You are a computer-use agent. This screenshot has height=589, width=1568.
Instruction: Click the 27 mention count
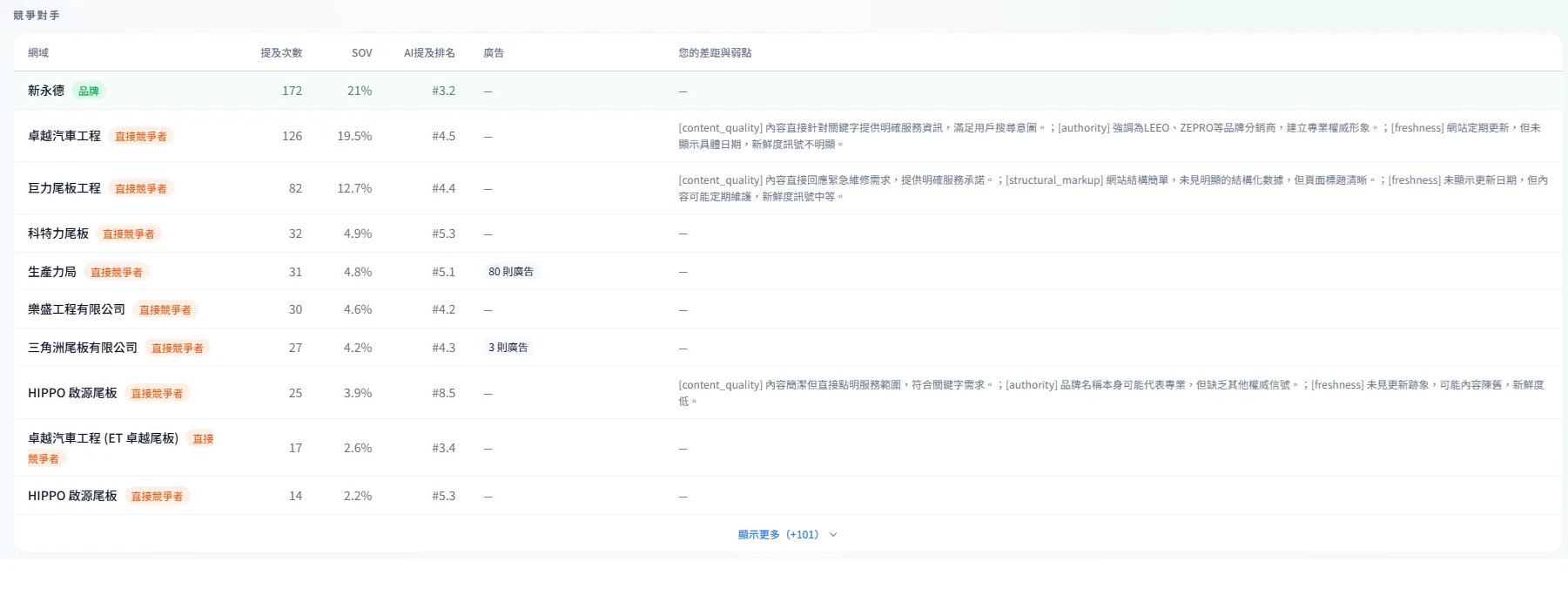pos(295,348)
